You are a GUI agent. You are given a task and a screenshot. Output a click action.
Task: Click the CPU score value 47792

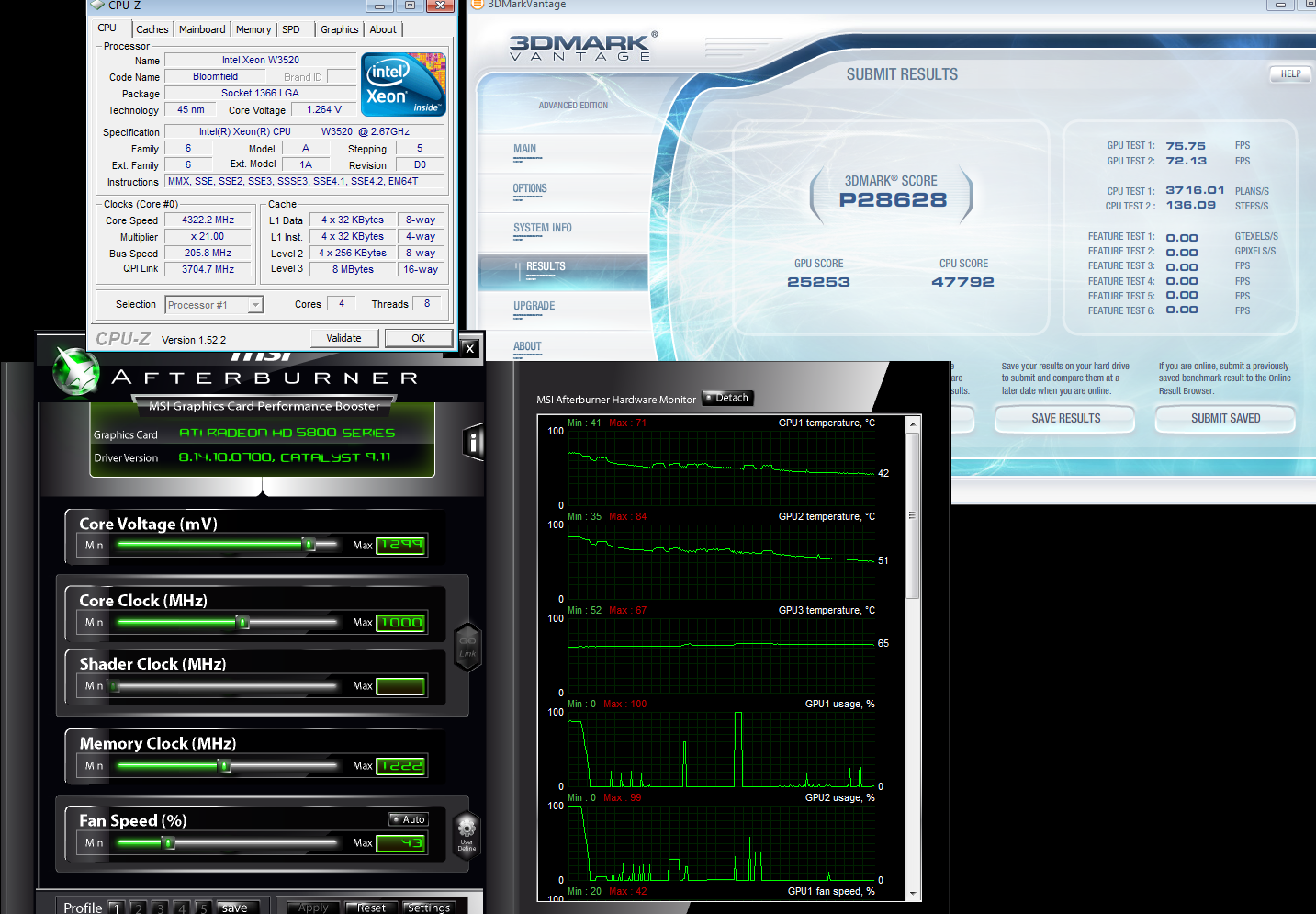tap(962, 282)
